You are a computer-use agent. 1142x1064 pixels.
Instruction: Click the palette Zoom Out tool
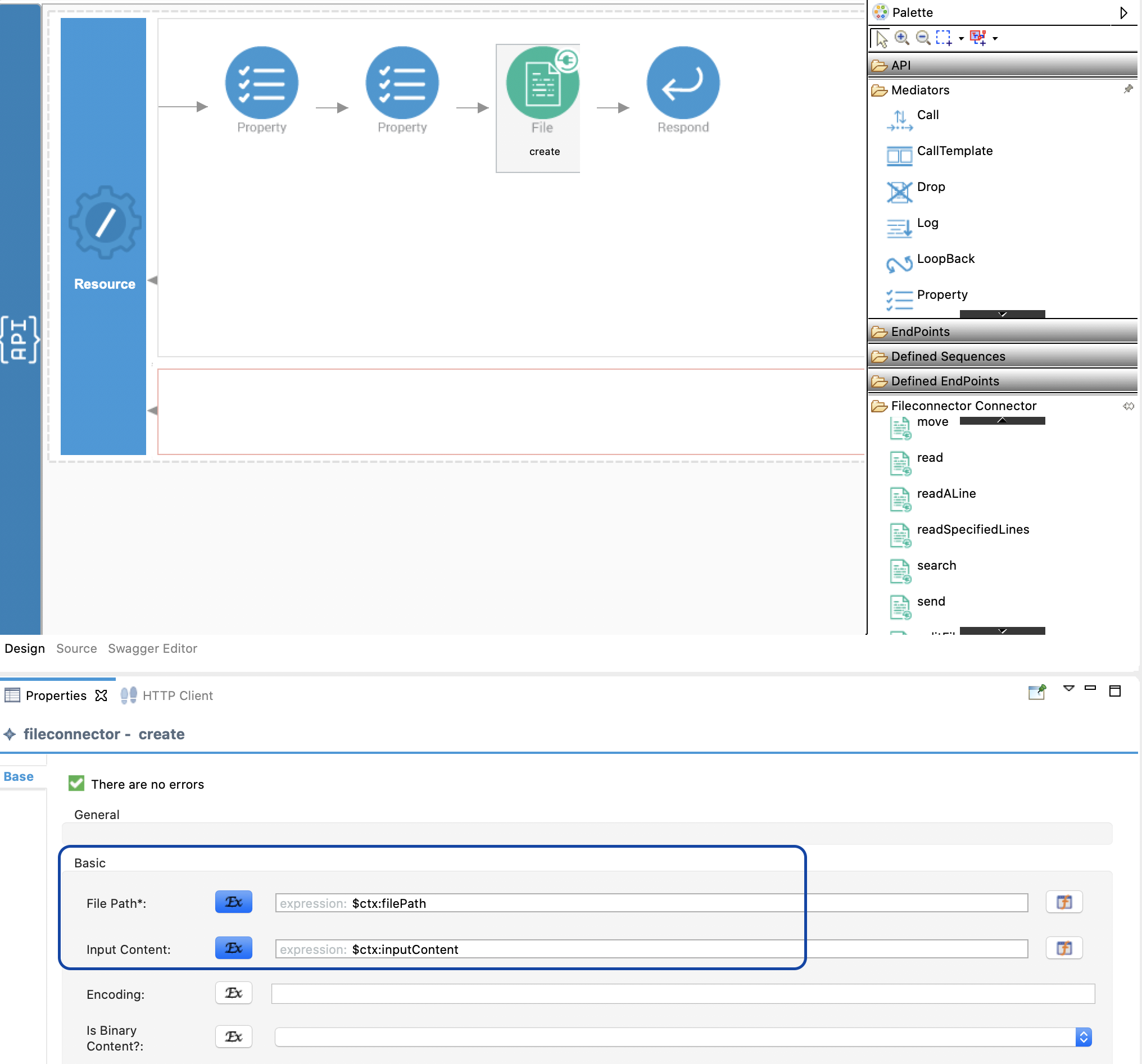tap(923, 38)
